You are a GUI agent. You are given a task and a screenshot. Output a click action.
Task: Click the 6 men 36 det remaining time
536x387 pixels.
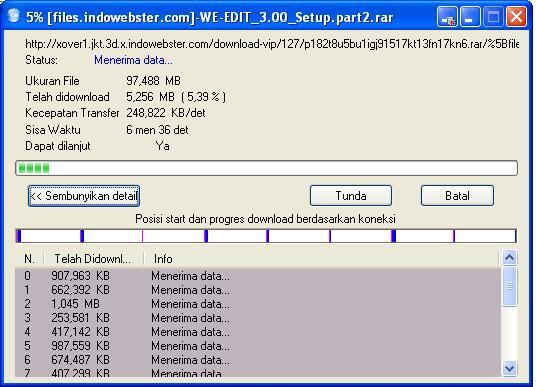tap(157, 130)
